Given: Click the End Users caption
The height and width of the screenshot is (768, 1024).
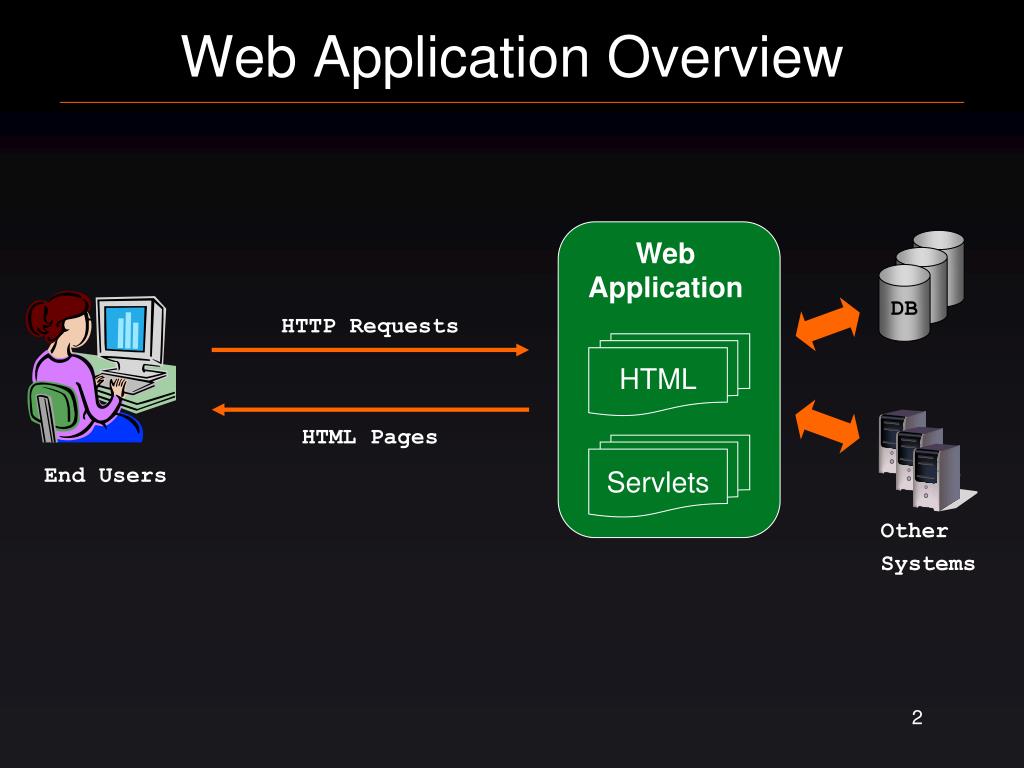Looking at the screenshot, I should tap(105, 475).
